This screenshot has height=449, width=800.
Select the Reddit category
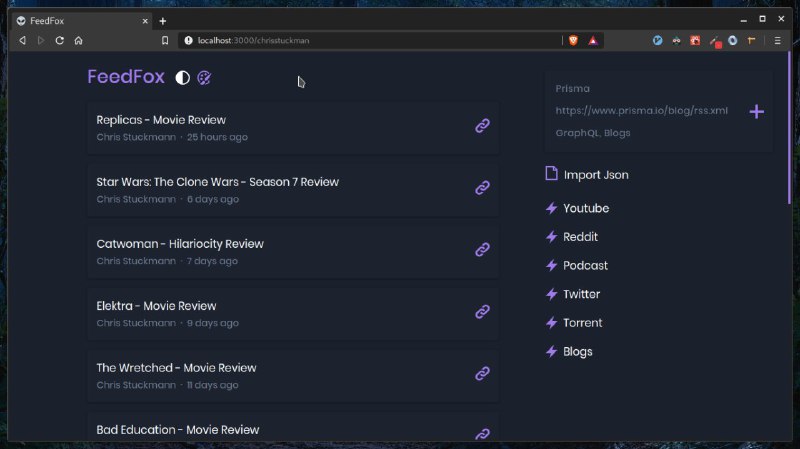coord(580,237)
